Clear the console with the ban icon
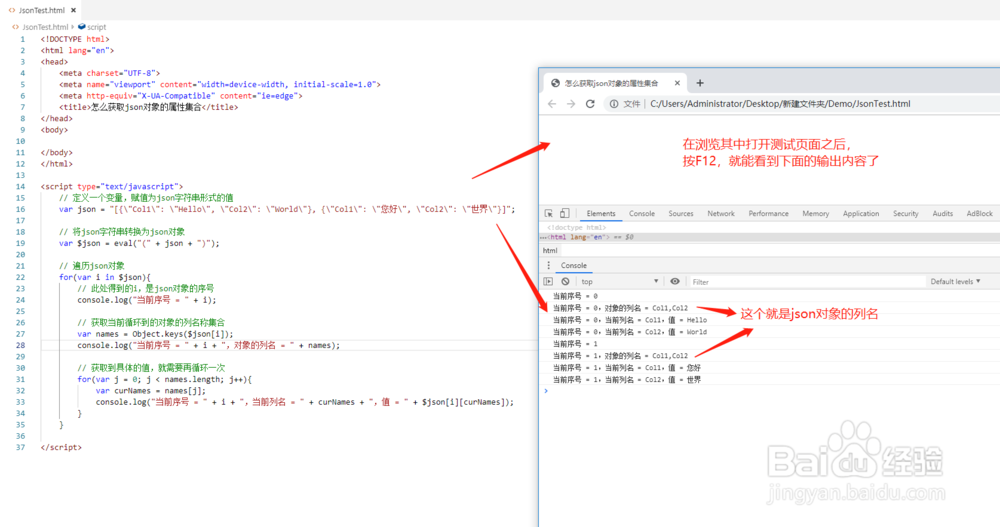The height and width of the screenshot is (527, 1000). coord(565,281)
